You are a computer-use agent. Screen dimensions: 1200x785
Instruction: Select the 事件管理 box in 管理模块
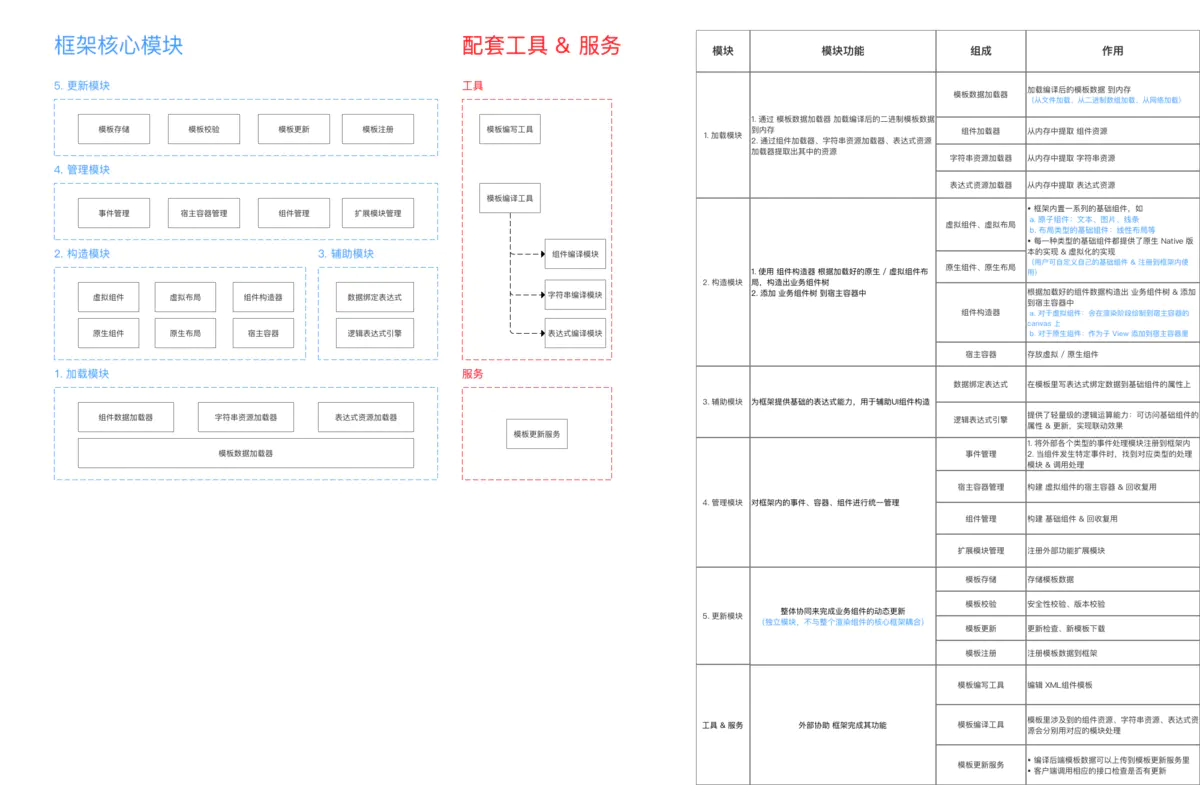coord(112,213)
